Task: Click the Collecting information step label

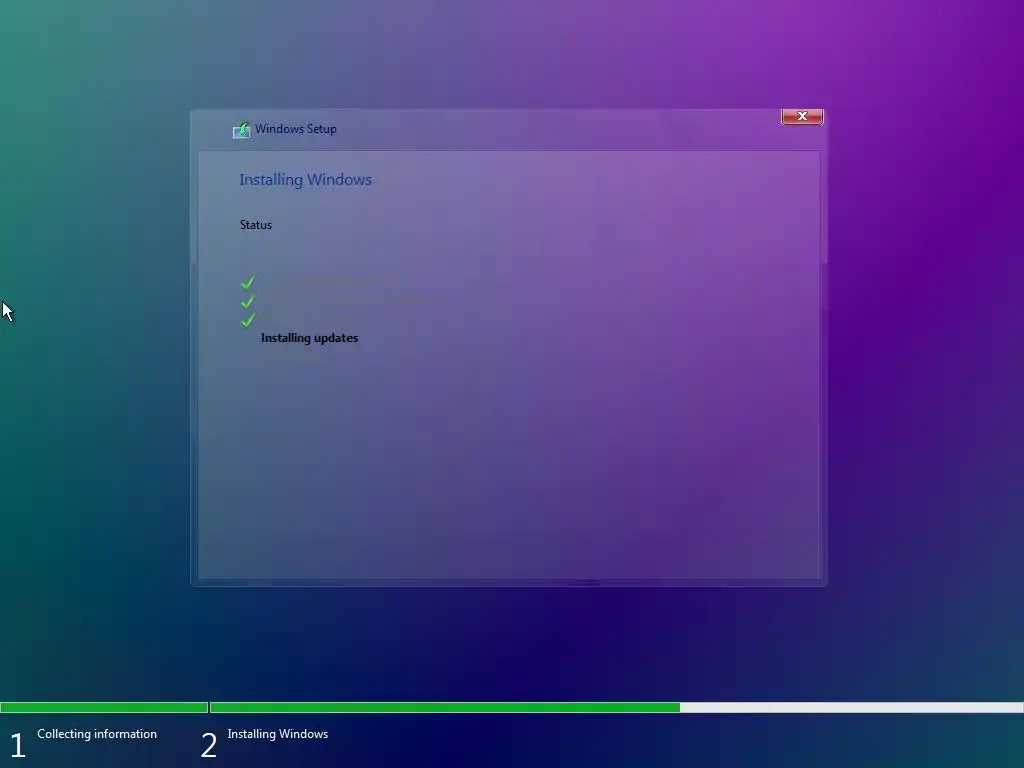Action: click(97, 734)
